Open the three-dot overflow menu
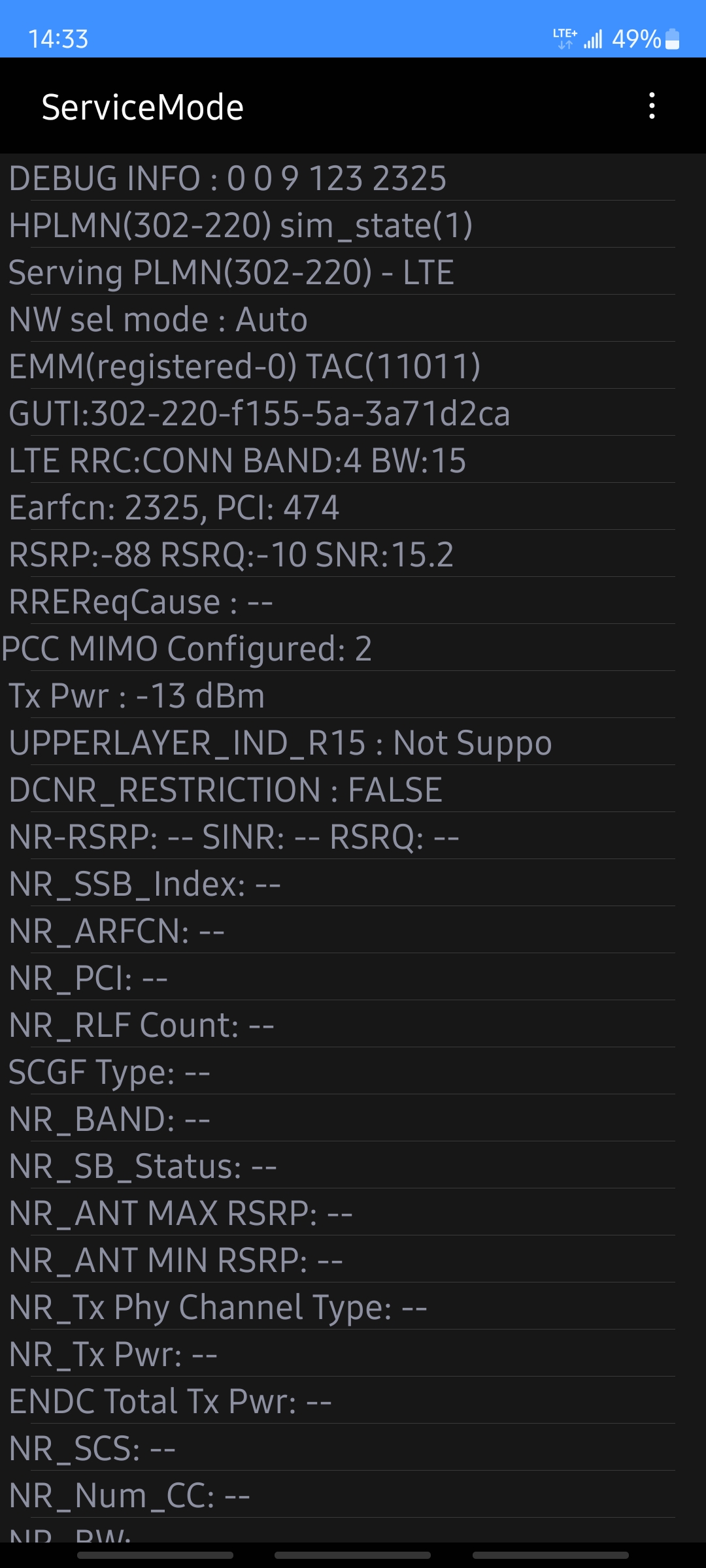706x1568 pixels. 651,106
